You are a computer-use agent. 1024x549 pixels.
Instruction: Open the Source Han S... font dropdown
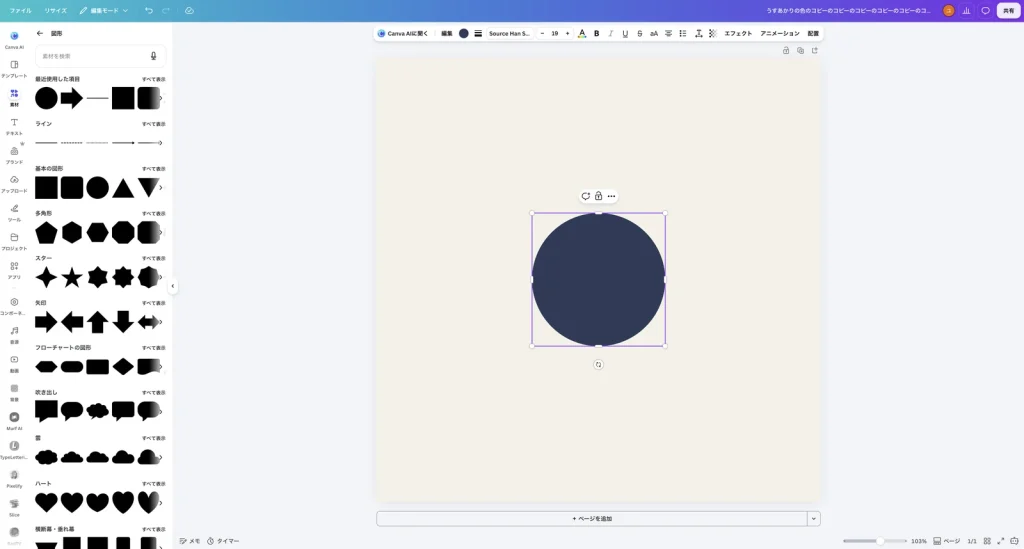click(x=509, y=33)
